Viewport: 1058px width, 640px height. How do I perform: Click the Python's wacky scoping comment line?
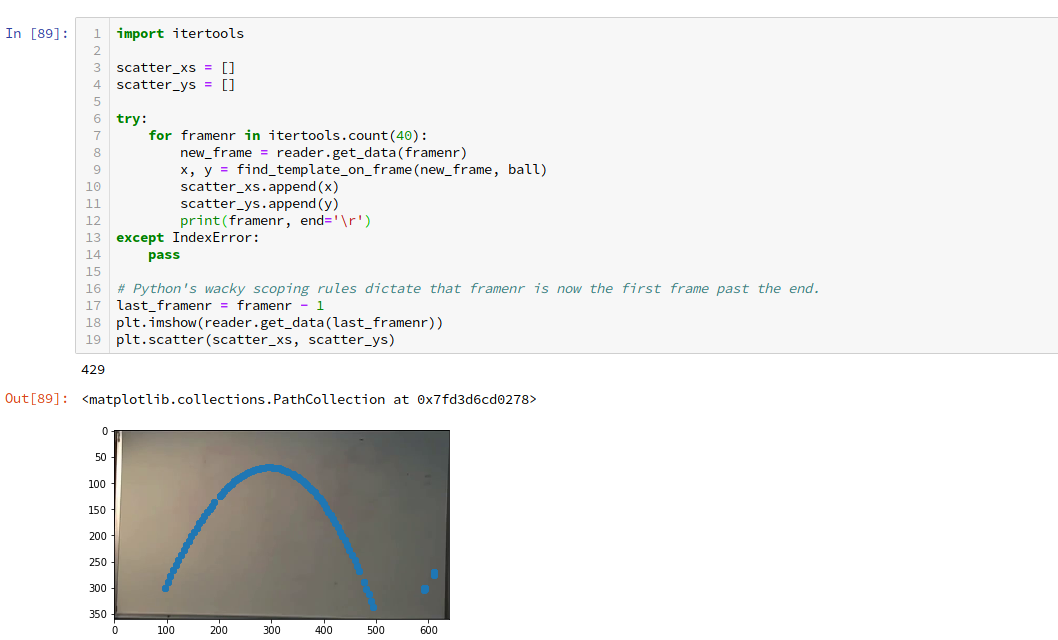pos(467,288)
